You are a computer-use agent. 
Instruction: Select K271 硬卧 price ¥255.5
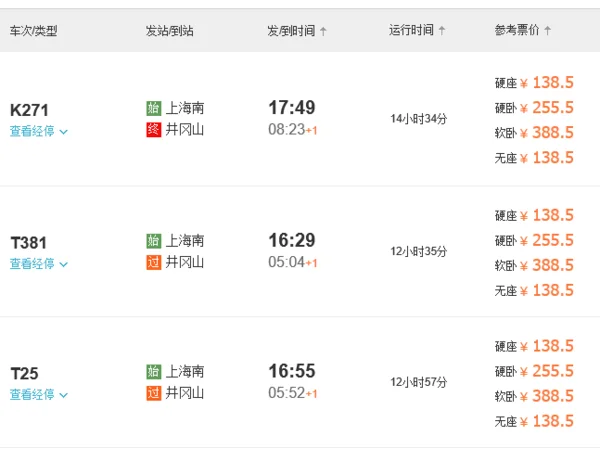(547, 108)
